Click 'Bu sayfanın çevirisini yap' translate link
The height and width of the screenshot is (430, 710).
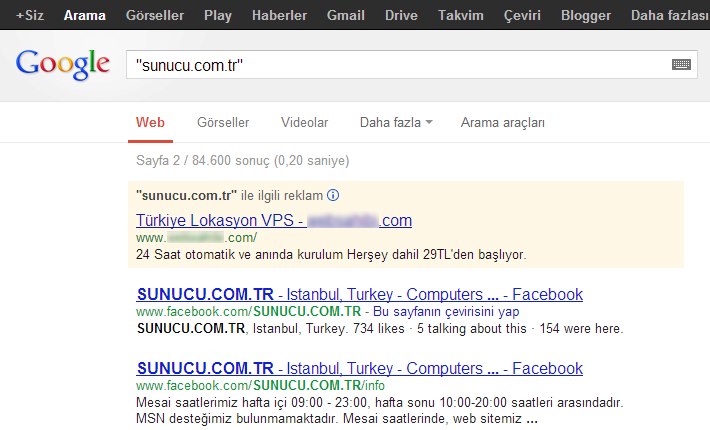(x=446, y=311)
